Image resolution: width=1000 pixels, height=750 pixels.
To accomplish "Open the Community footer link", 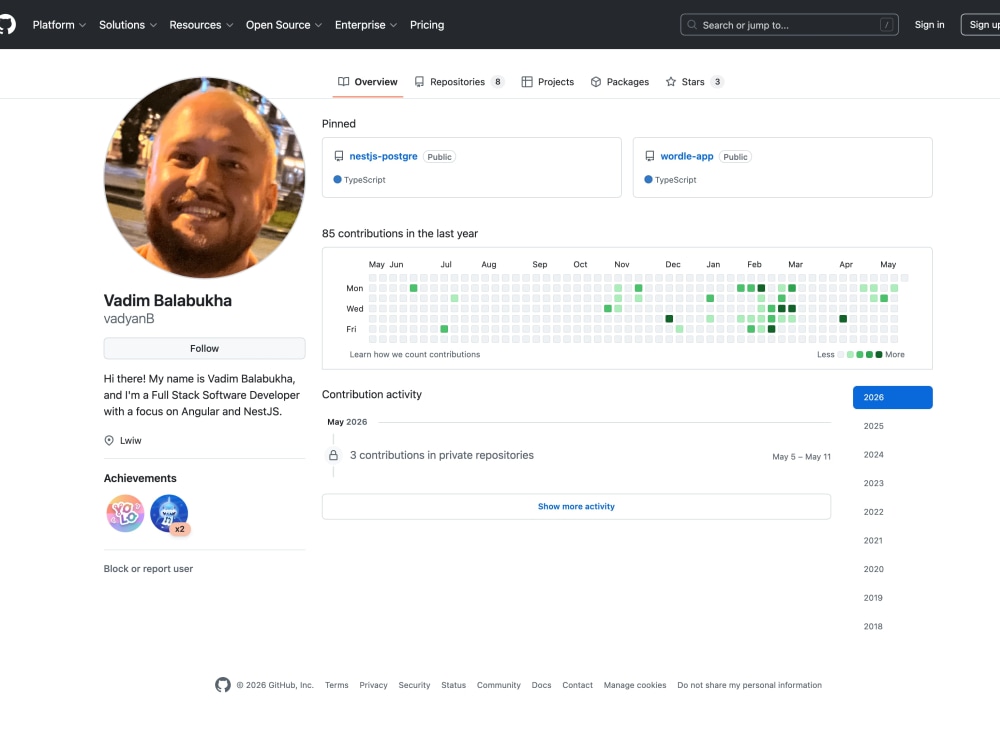I will (499, 685).
